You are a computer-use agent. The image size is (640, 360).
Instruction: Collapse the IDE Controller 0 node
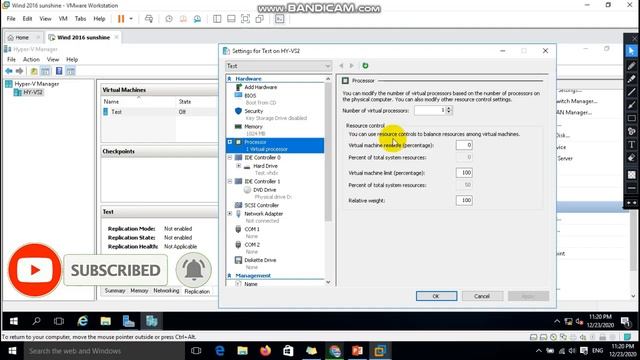pyautogui.click(x=230, y=158)
